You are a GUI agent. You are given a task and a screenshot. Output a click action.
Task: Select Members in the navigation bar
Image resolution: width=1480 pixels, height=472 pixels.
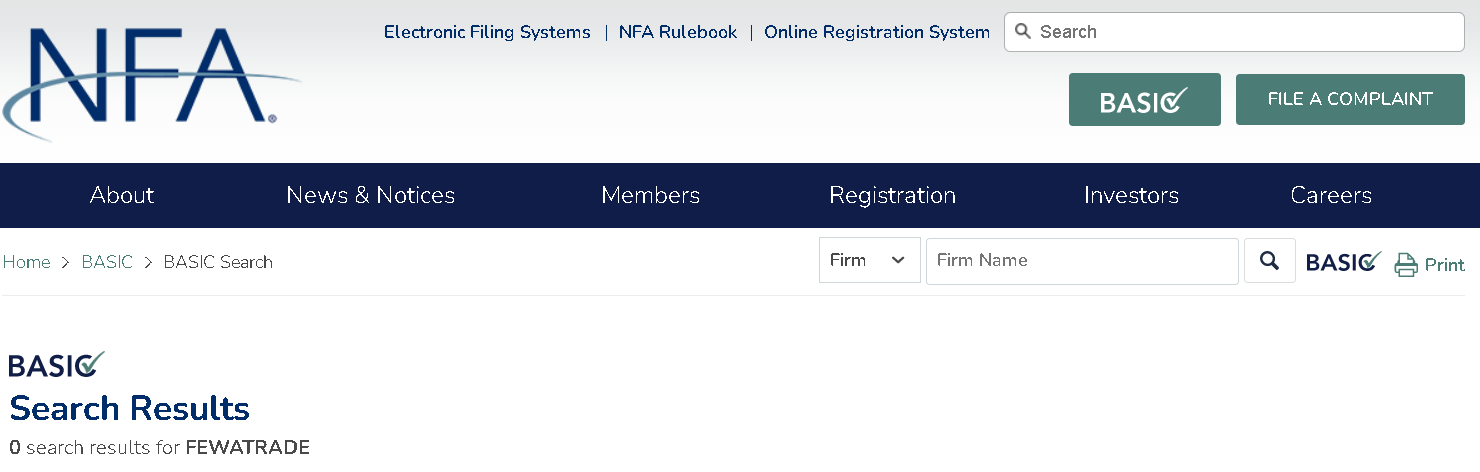tap(650, 195)
